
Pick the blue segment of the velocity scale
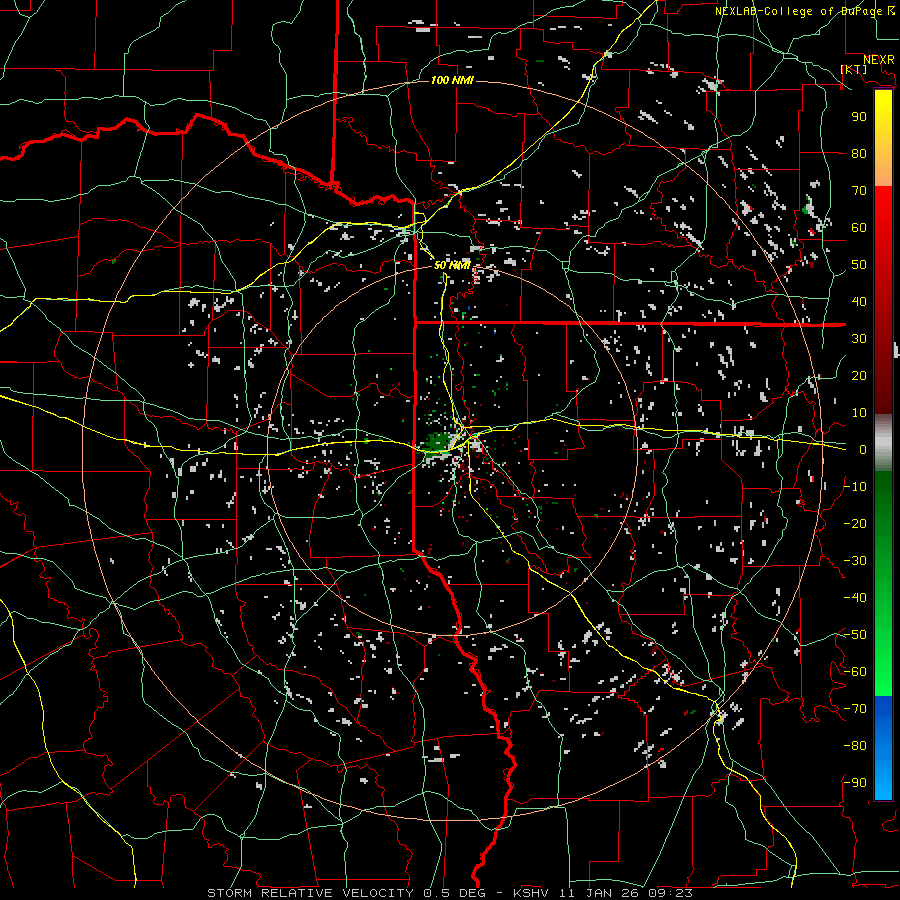(x=883, y=748)
